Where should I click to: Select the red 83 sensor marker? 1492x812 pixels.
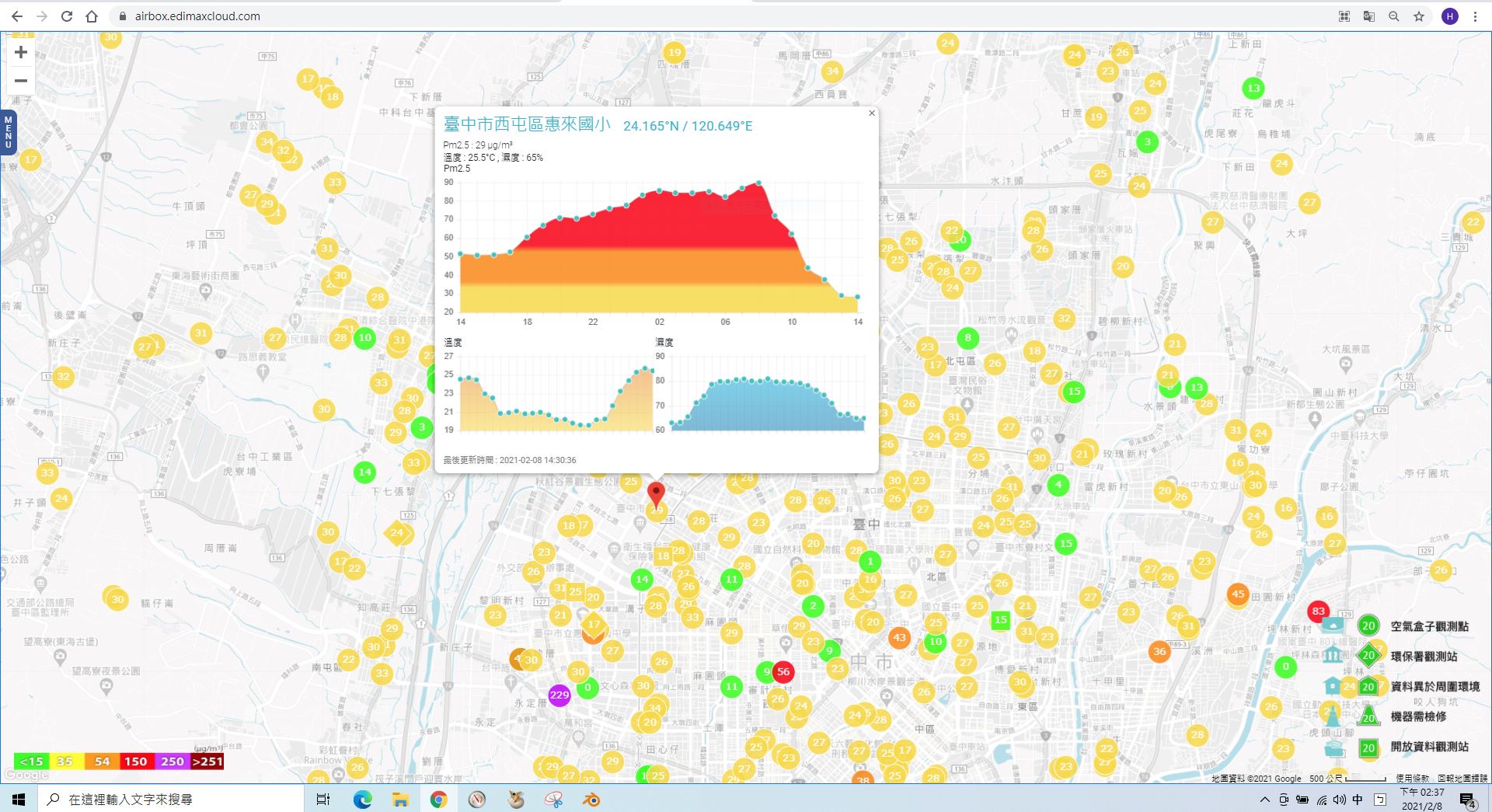click(x=1318, y=611)
